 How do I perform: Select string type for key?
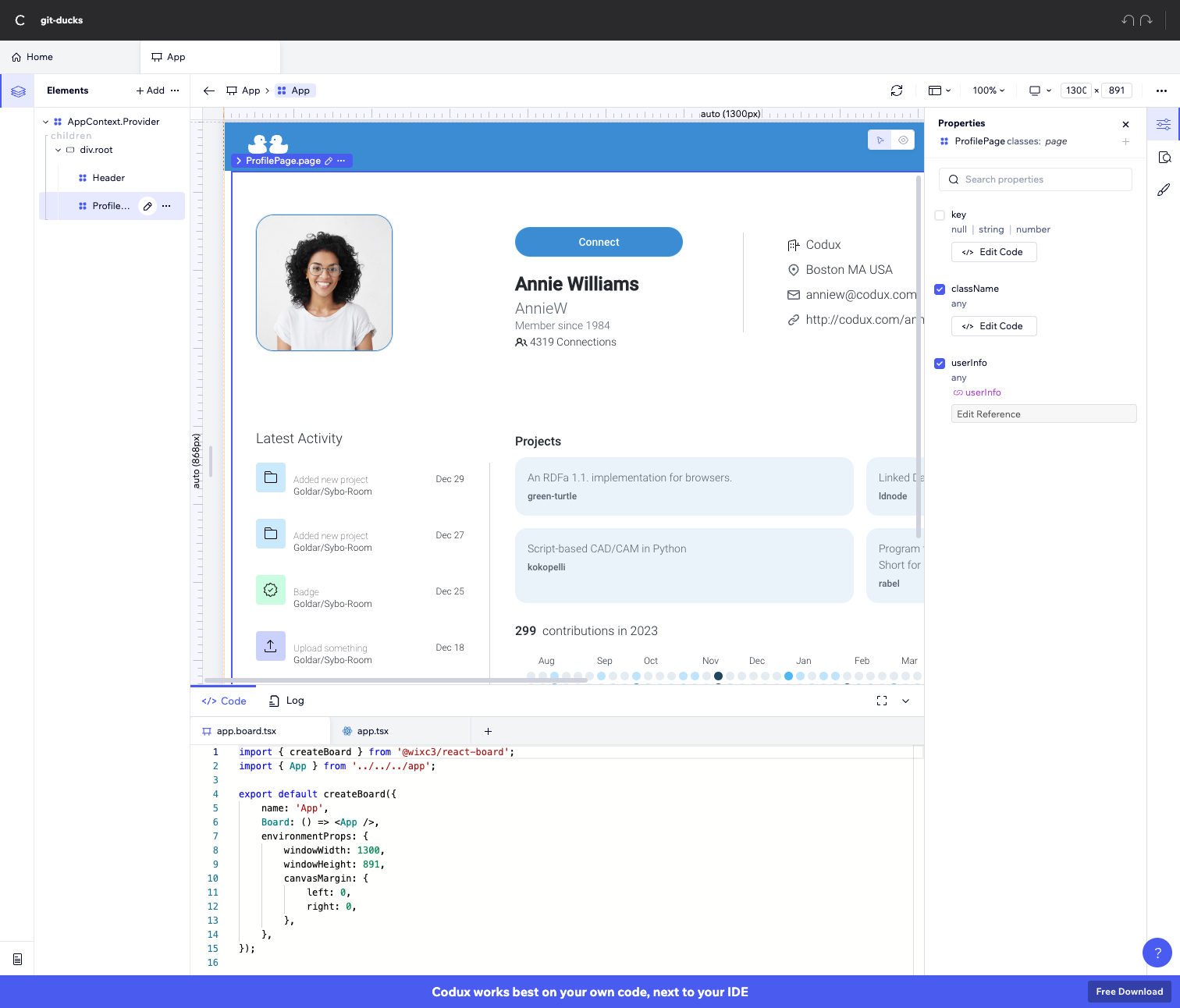(991, 229)
